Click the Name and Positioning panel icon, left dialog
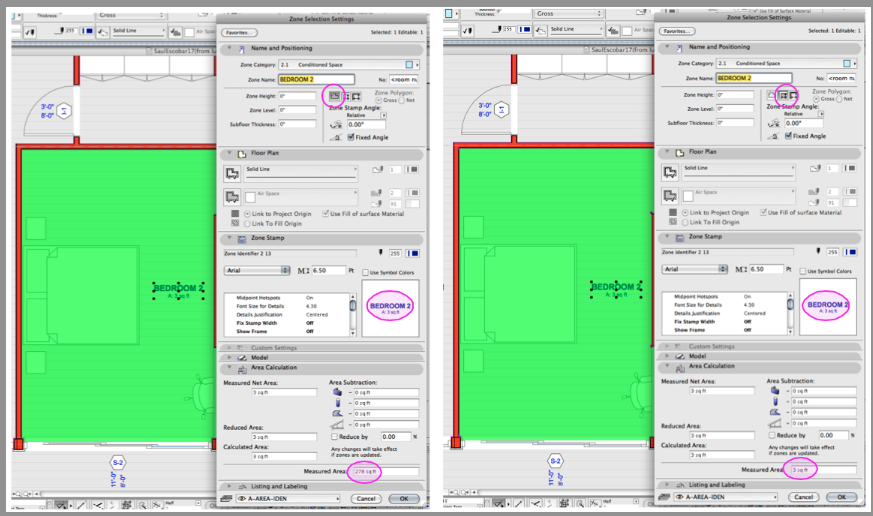 tap(242, 49)
